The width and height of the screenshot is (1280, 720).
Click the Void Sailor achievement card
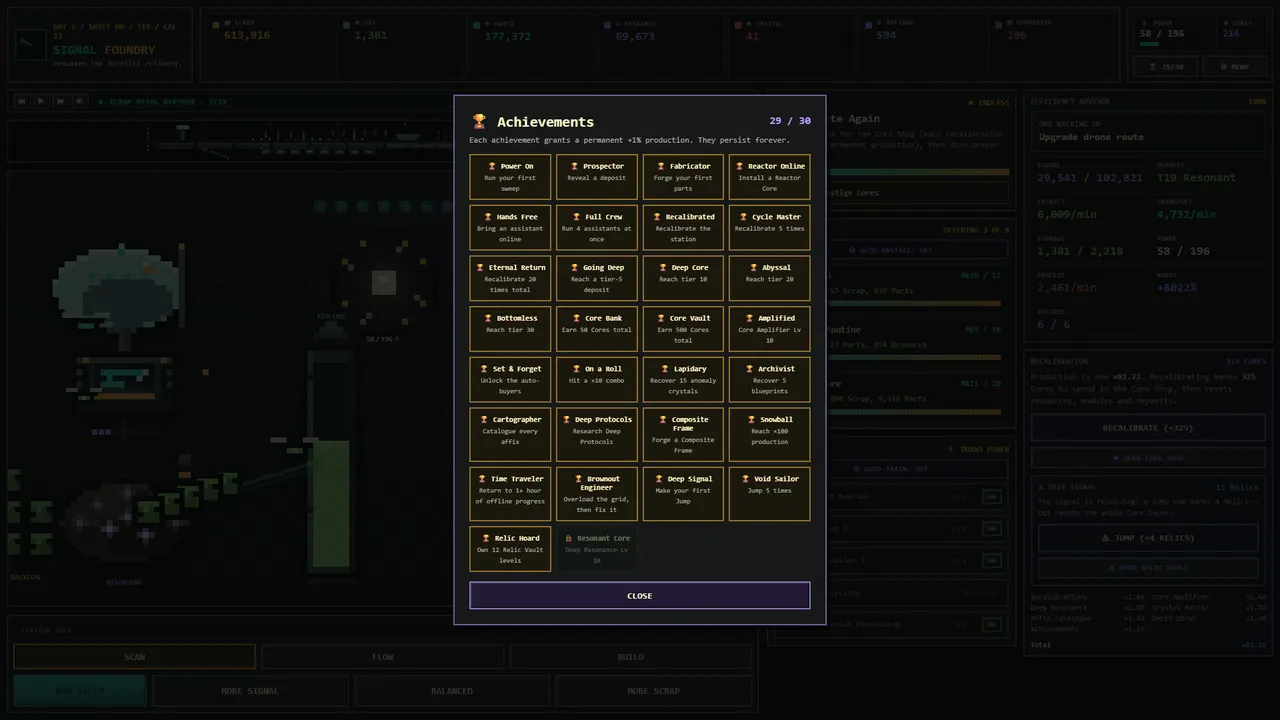point(769,494)
